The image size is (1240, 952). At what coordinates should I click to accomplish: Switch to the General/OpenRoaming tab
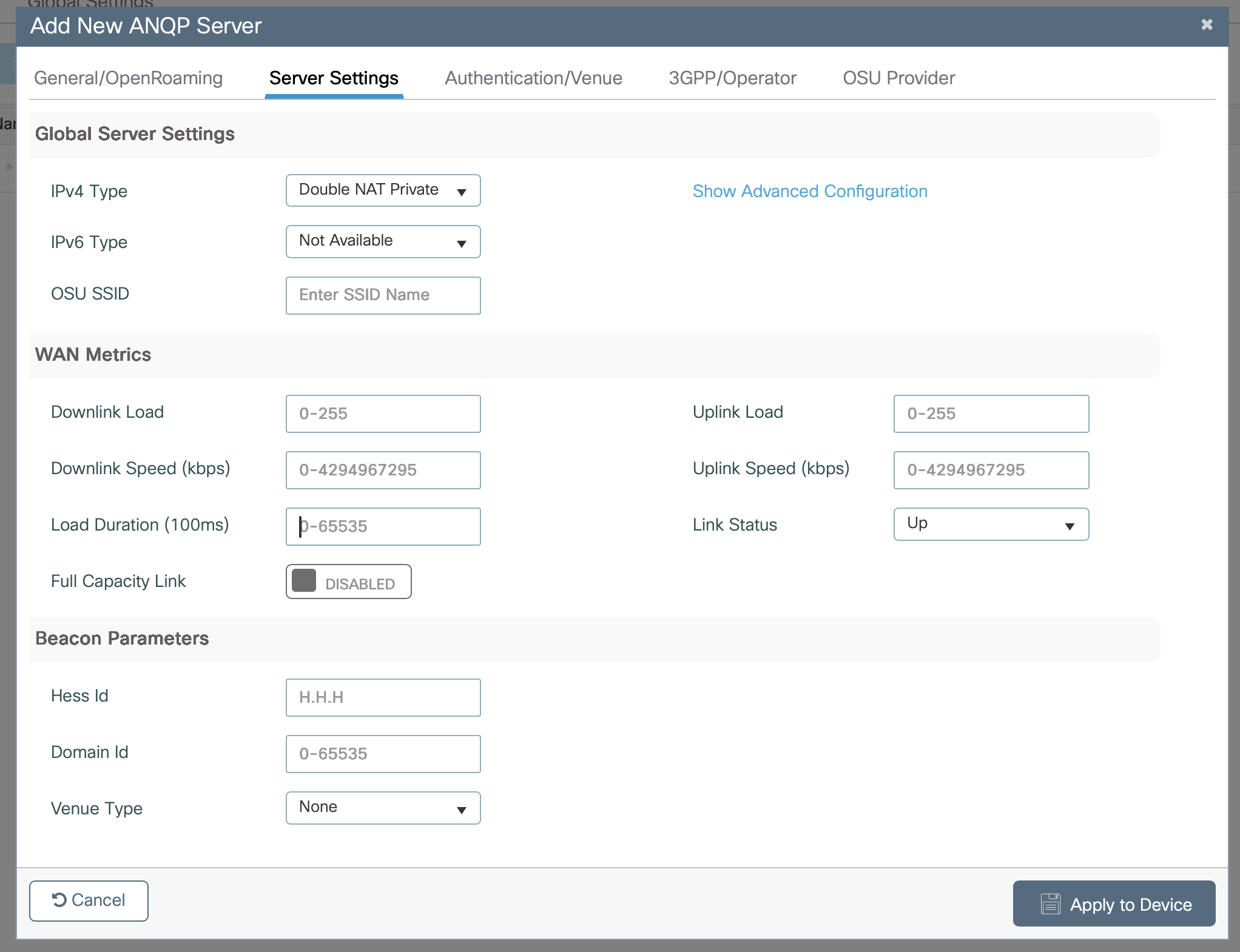tap(129, 78)
